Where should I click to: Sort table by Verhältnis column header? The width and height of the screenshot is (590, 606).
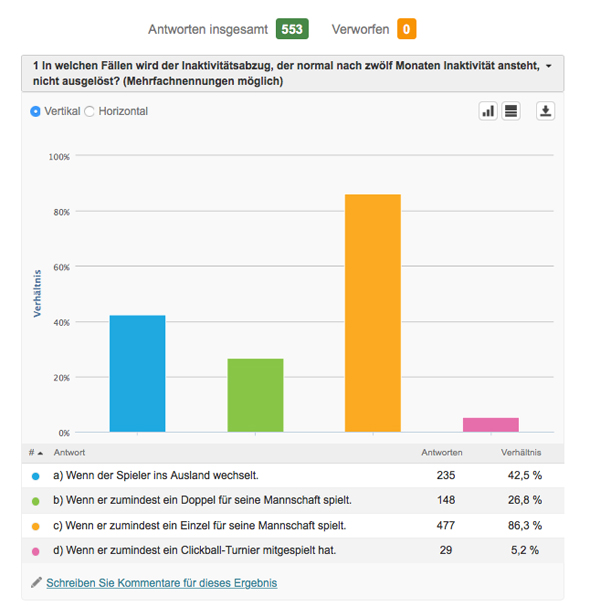click(x=521, y=452)
